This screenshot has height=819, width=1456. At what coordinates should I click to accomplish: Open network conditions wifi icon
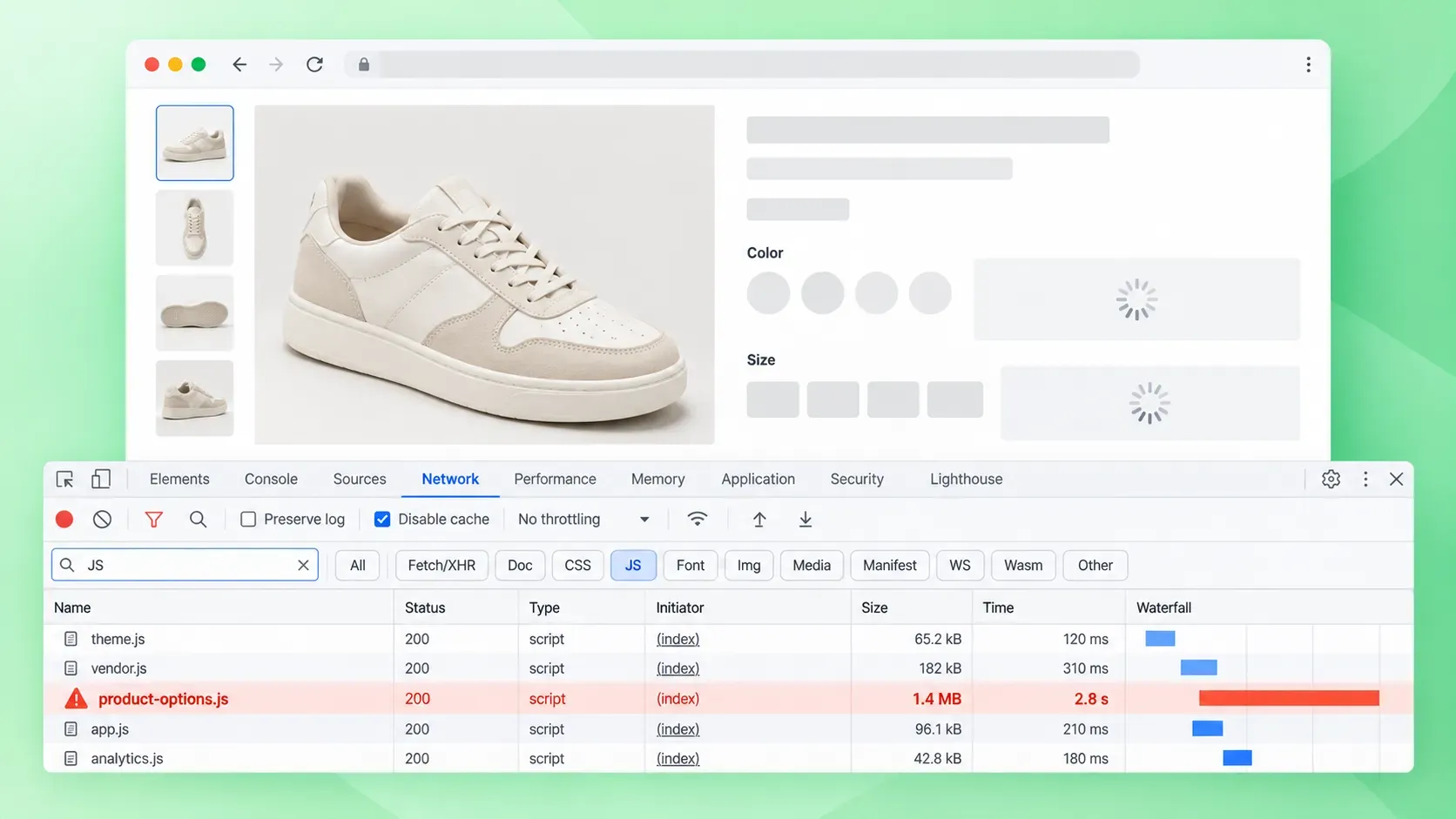click(x=697, y=520)
